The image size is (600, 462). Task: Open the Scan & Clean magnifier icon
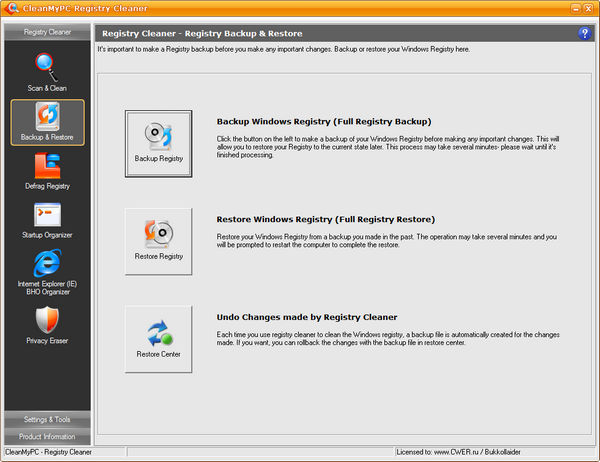(47, 68)
